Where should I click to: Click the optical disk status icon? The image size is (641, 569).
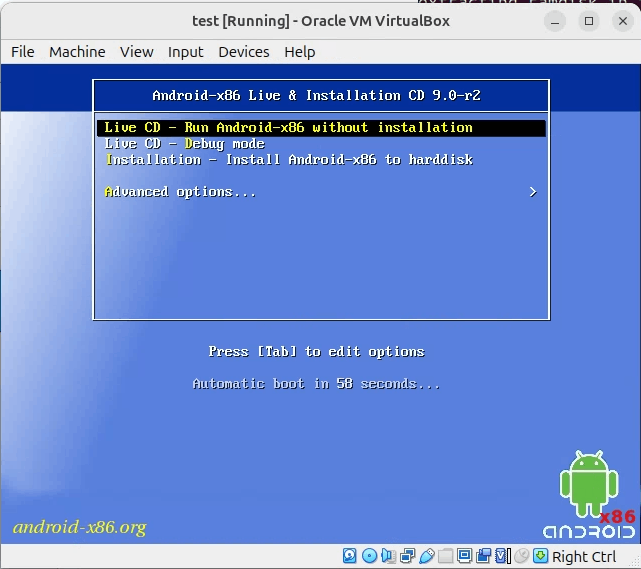(370, 556)
